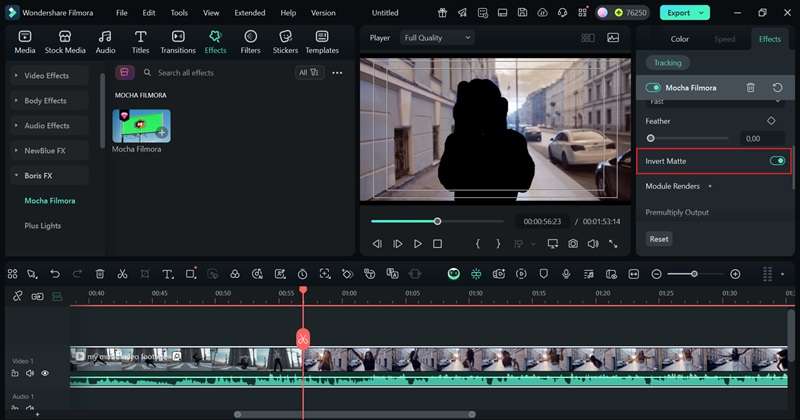Open the Audio panel
800x420 pixels.
tap(105, 42)
